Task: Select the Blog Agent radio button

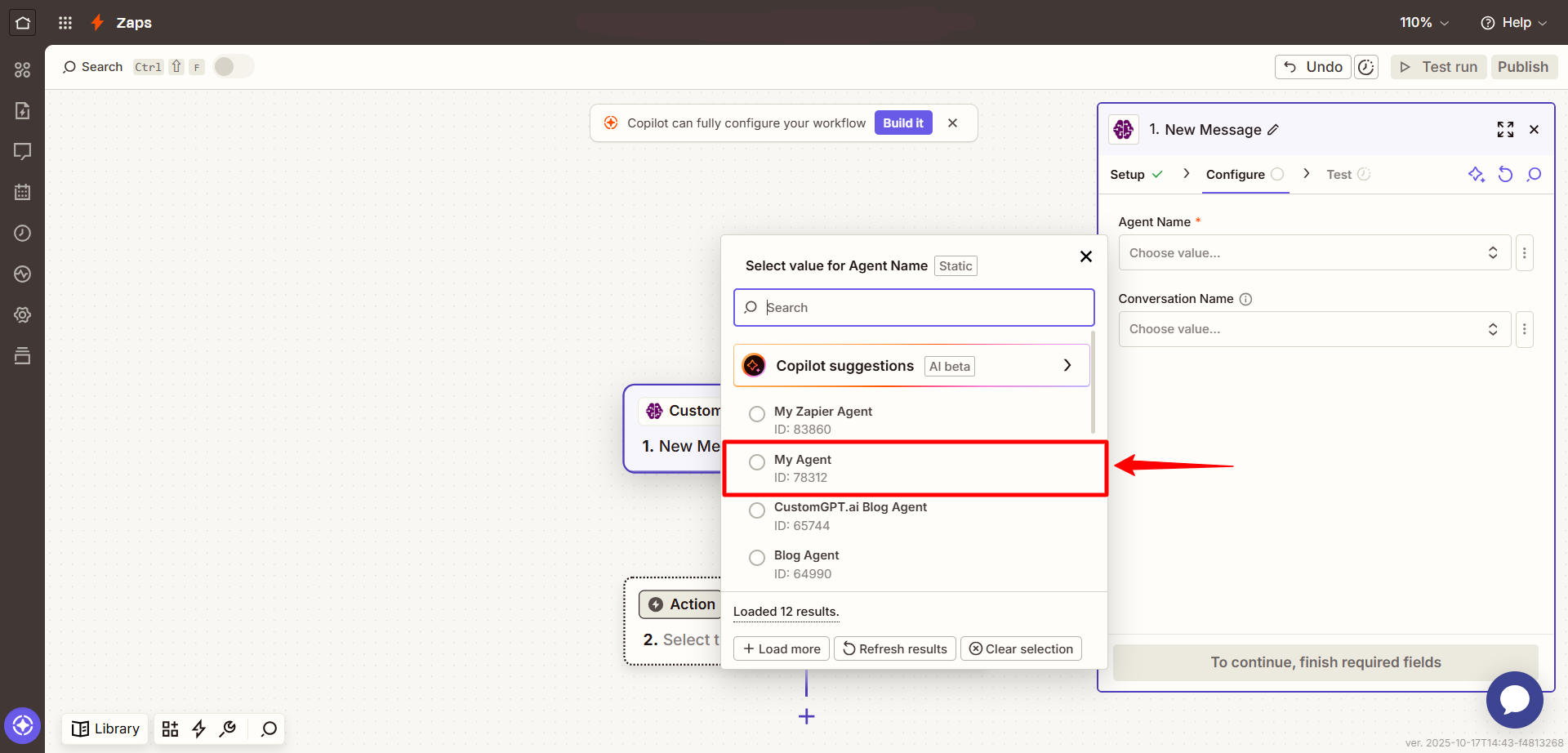Action: 757,557
